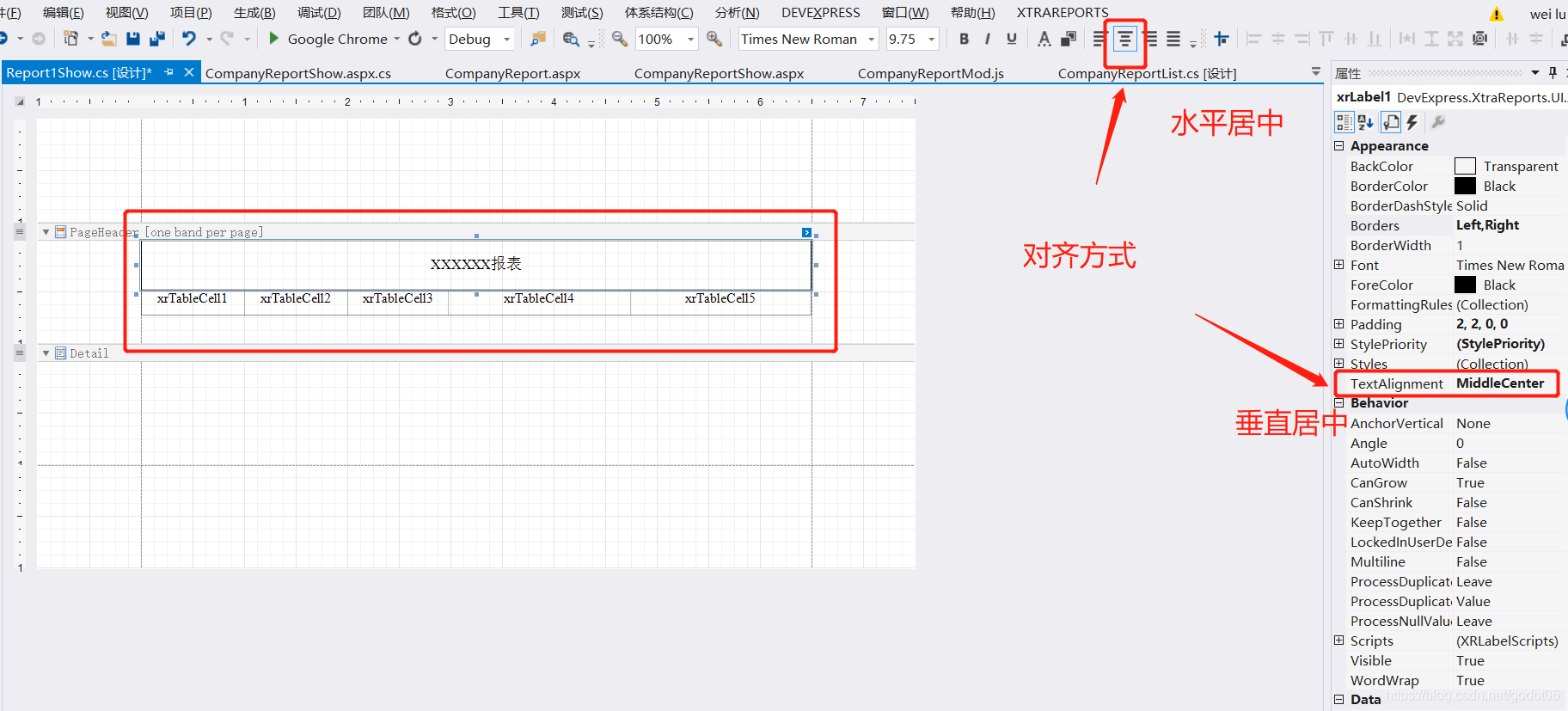The image size is (1568, 711).
Task: Expand the Font property group
Action: click(x=1338, y=265)
